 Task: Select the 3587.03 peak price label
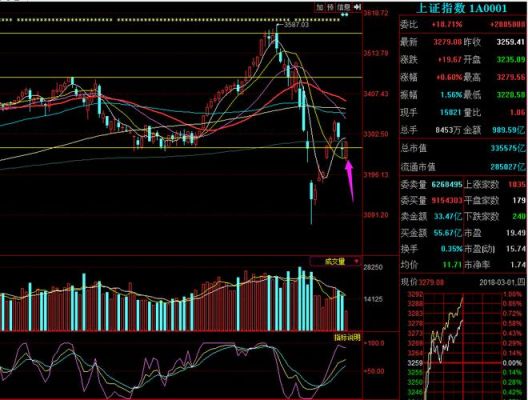point(296,25)
